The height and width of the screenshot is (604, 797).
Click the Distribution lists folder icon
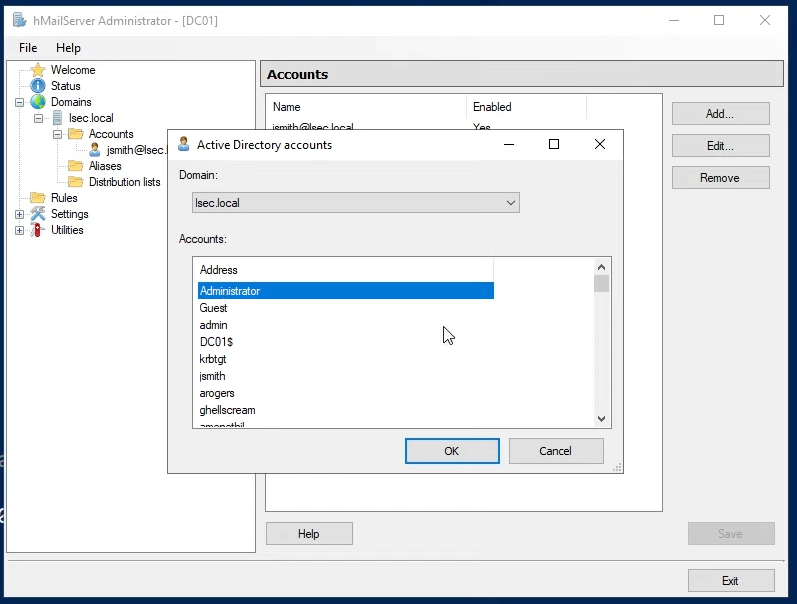point(76,182)
